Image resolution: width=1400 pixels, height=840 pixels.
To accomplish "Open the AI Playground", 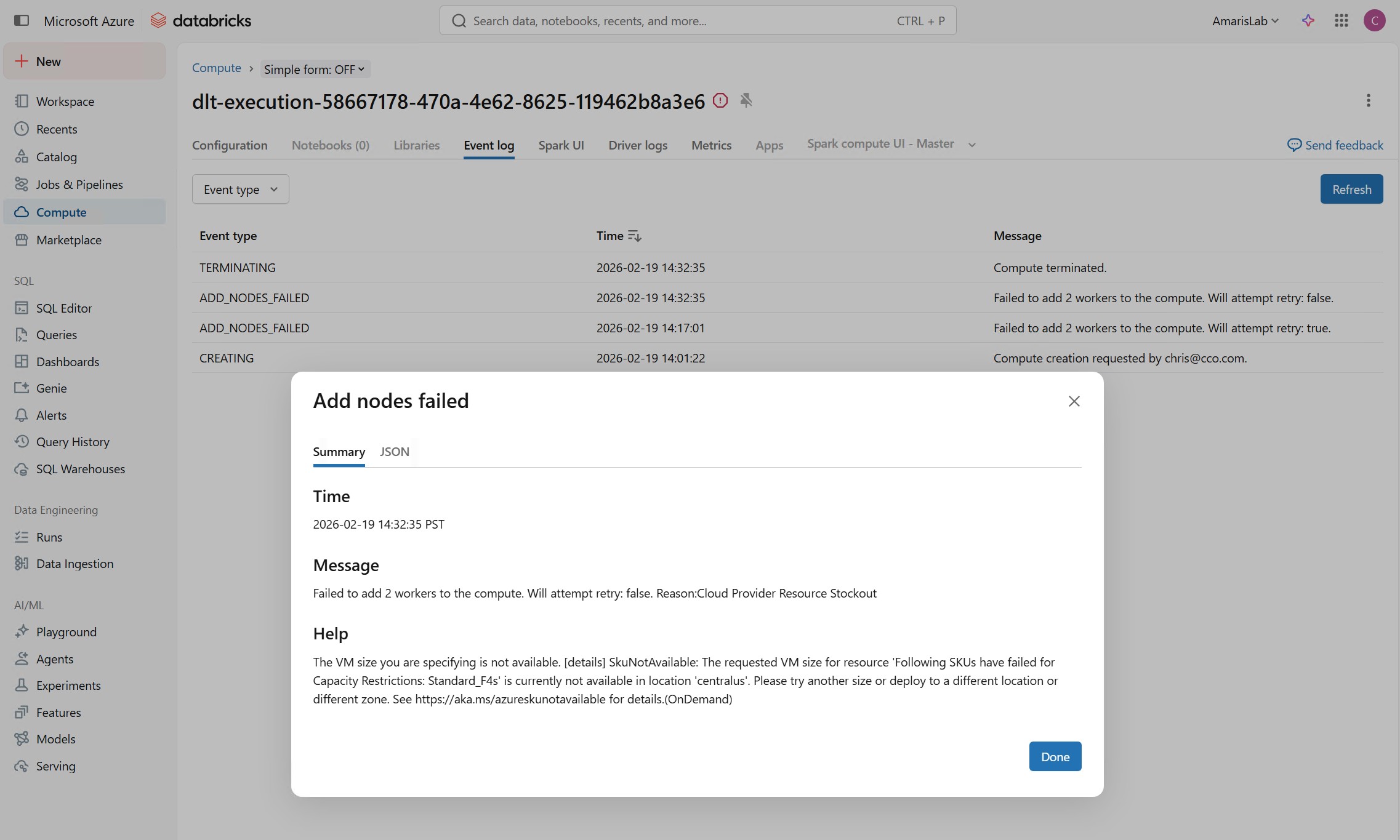I will point(66,631).
